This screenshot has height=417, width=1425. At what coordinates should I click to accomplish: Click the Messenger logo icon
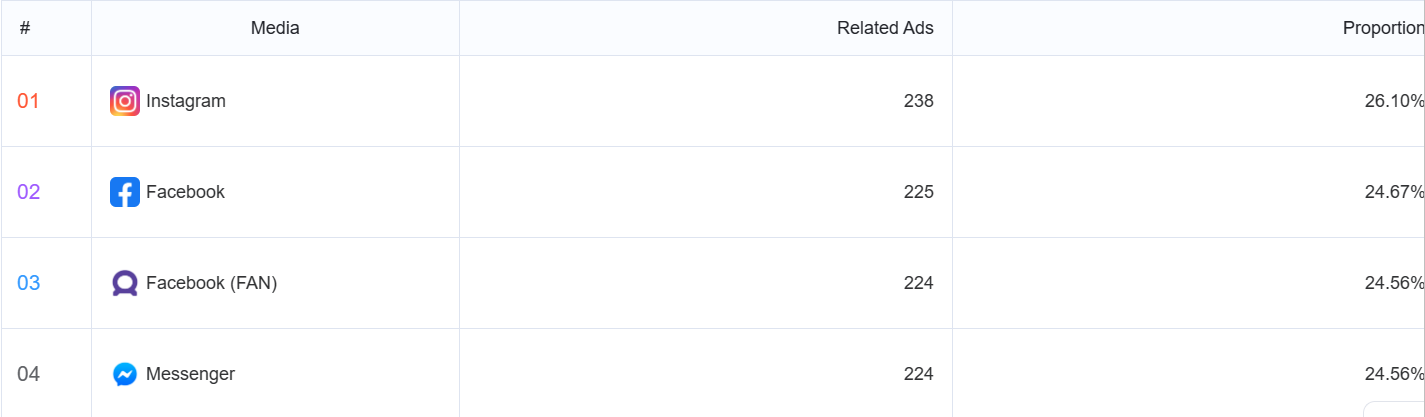pos(125,374)
